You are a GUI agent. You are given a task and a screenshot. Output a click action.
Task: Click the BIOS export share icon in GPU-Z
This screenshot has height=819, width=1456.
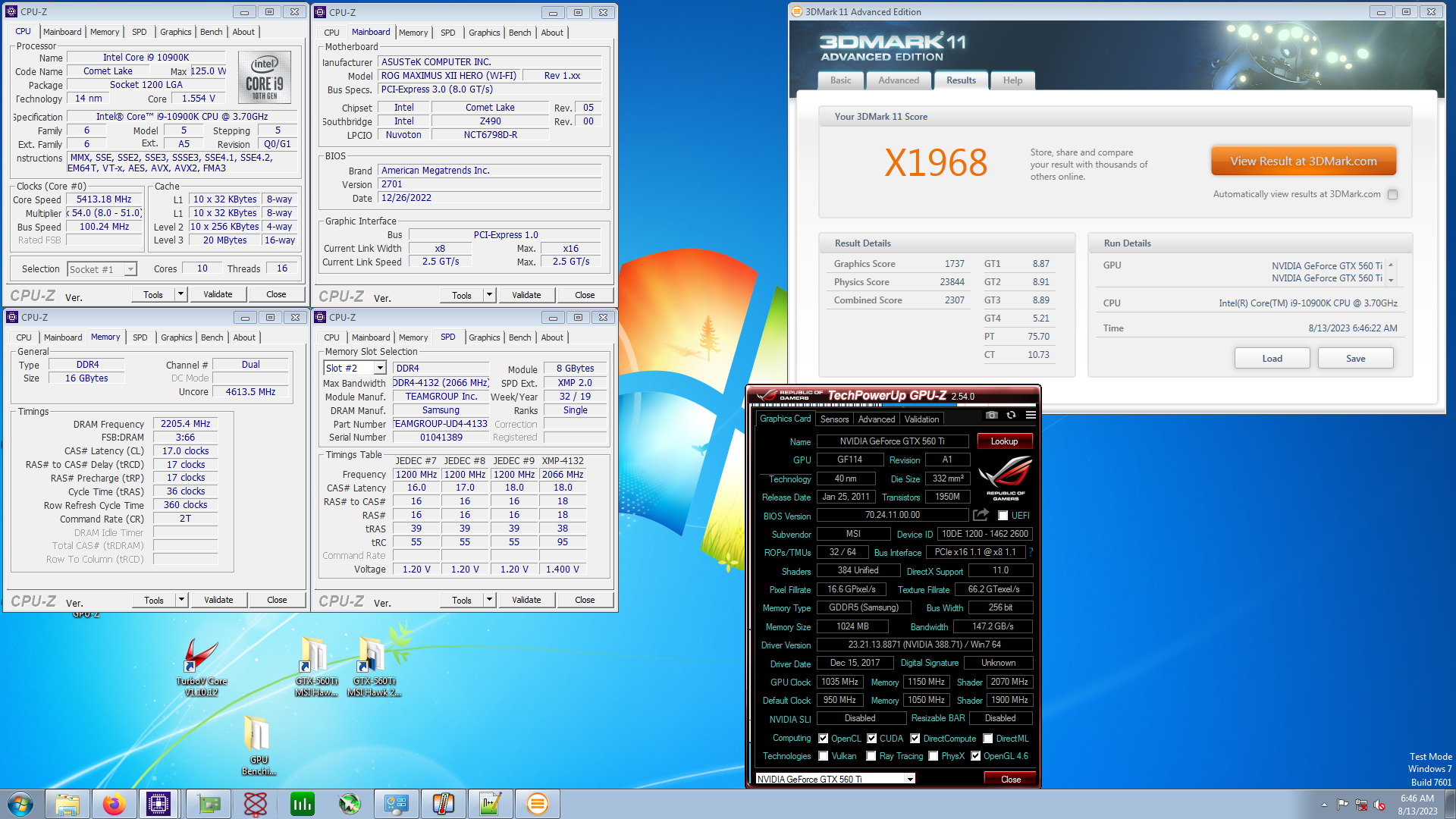[981, 515]
